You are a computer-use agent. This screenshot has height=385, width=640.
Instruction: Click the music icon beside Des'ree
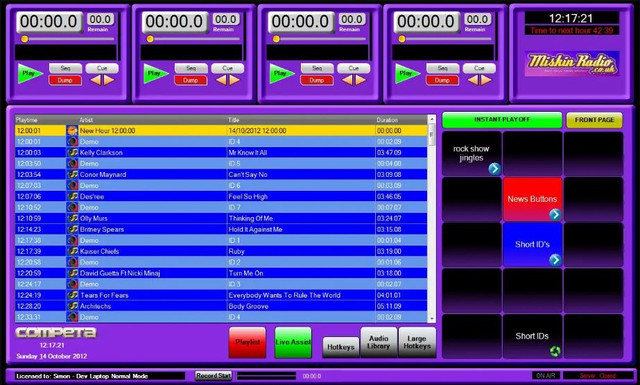[73, 196]
